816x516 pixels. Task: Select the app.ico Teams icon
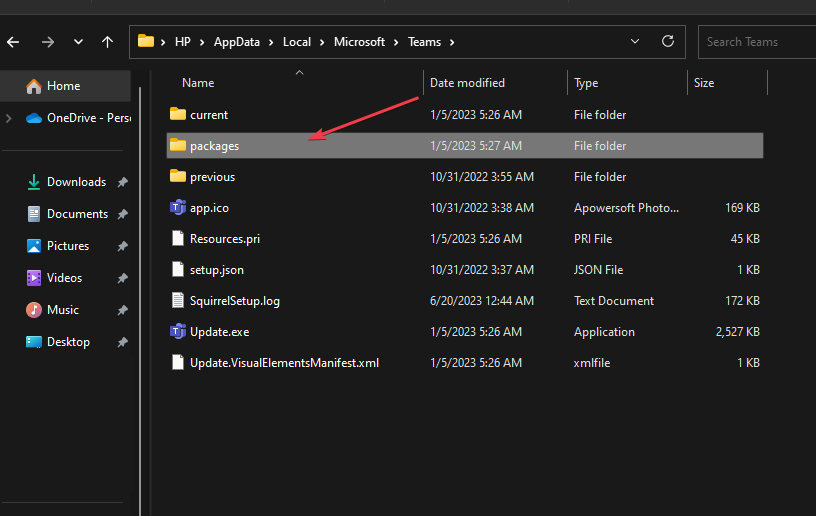pos(178,208)
